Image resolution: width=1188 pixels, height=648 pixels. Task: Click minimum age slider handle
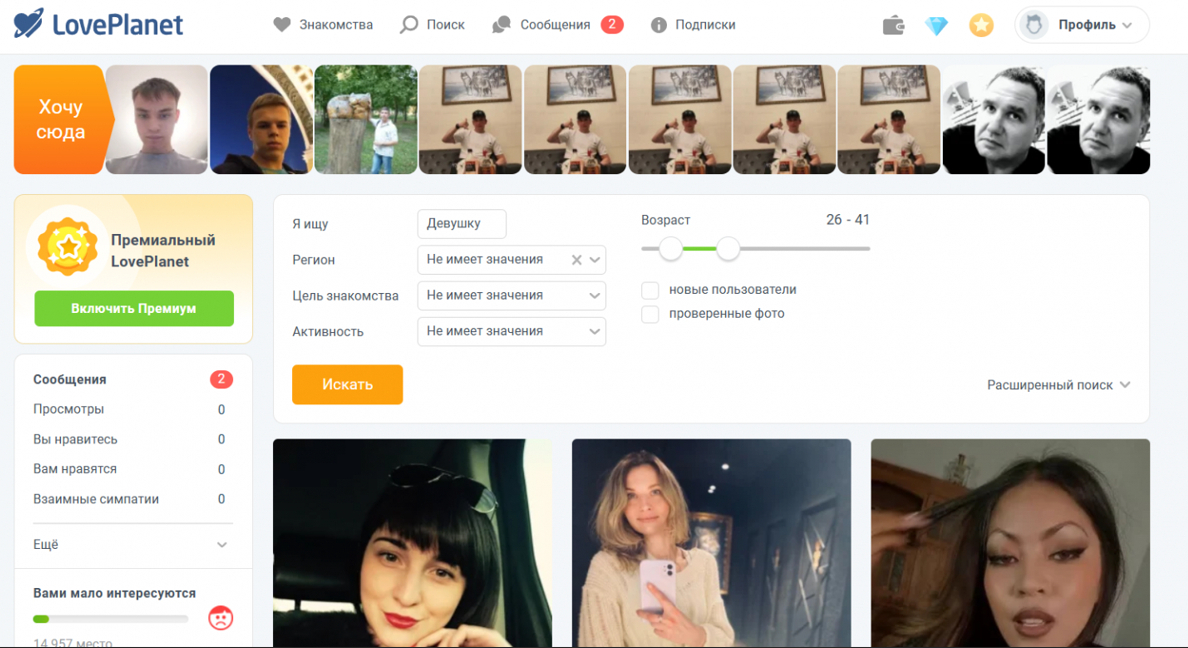coord(671,249)
